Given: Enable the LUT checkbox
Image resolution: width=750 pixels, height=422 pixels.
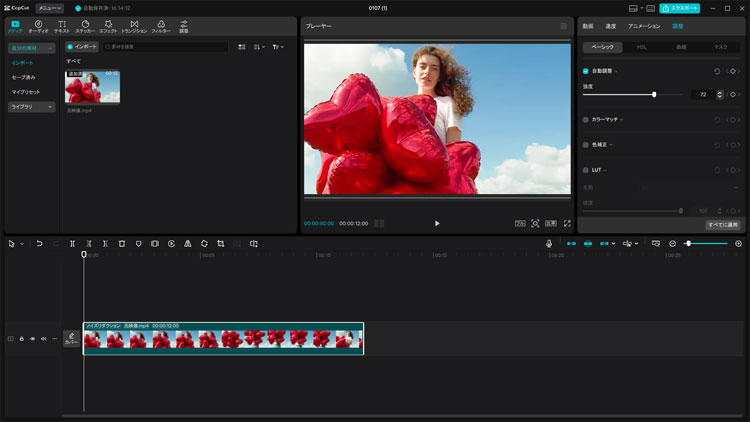Looking at the screenshot, I should [x=586, y=170].
